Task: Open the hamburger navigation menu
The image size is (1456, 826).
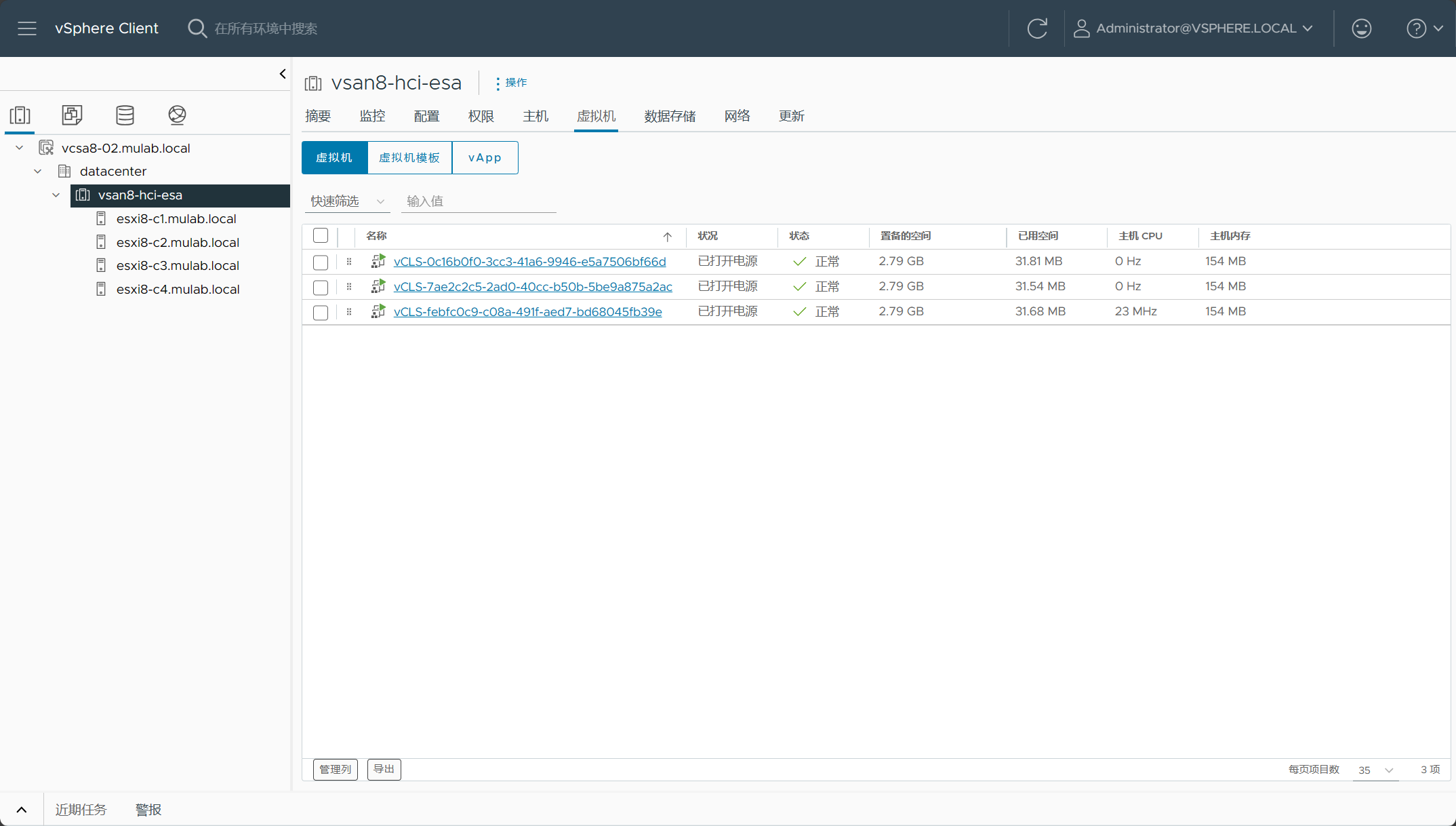Action: (27, 28)
